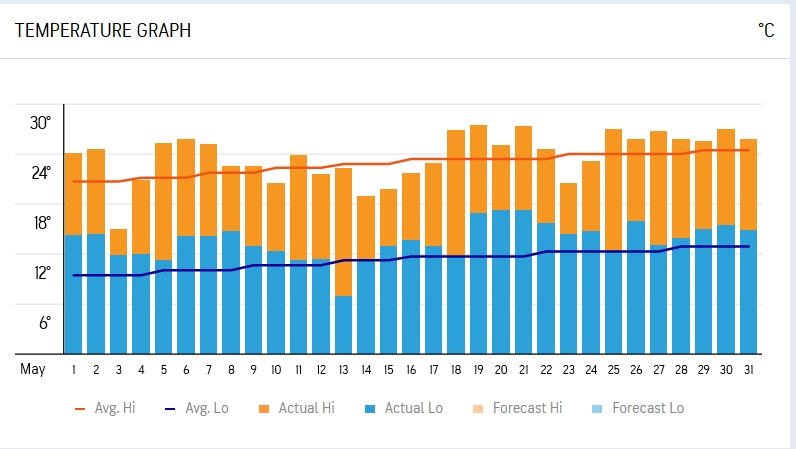Select the orange high bar for May 19

478,168
